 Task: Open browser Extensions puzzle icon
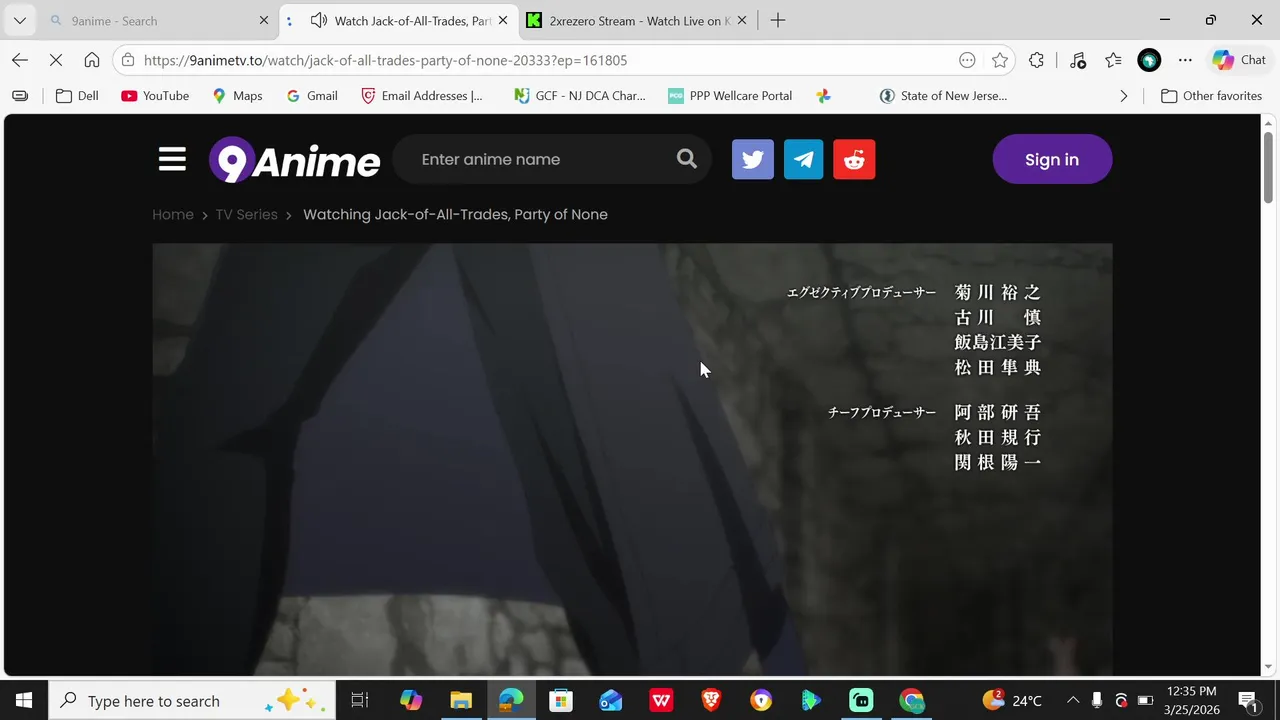(1036, 60)
